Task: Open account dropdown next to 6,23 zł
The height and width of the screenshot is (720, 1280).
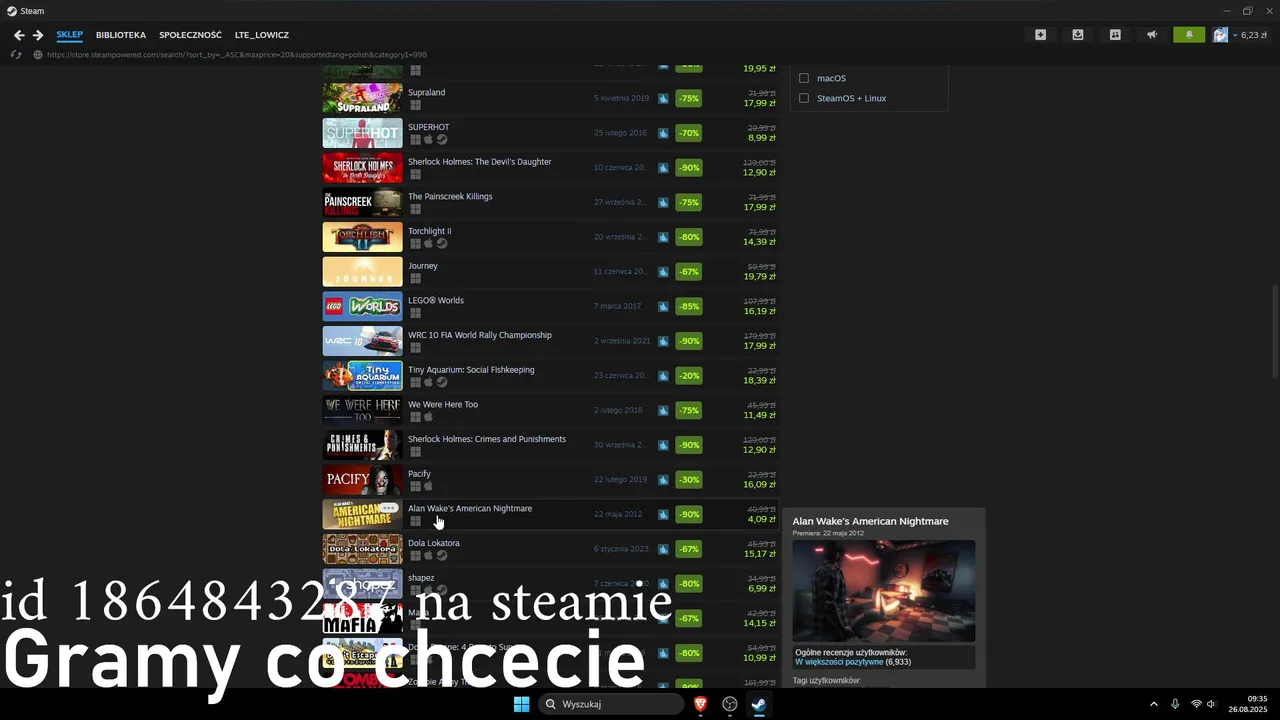Action: click(x=1235, y=35)
